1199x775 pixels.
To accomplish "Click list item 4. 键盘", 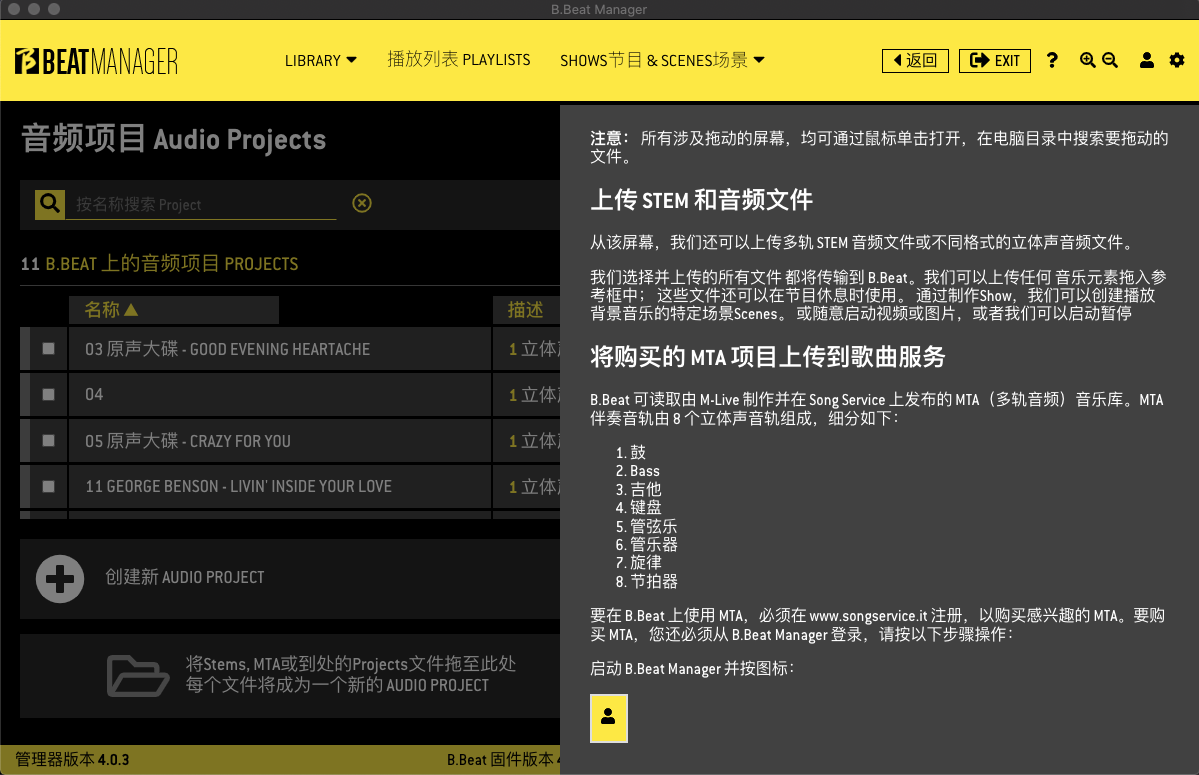I will [638, 507].
